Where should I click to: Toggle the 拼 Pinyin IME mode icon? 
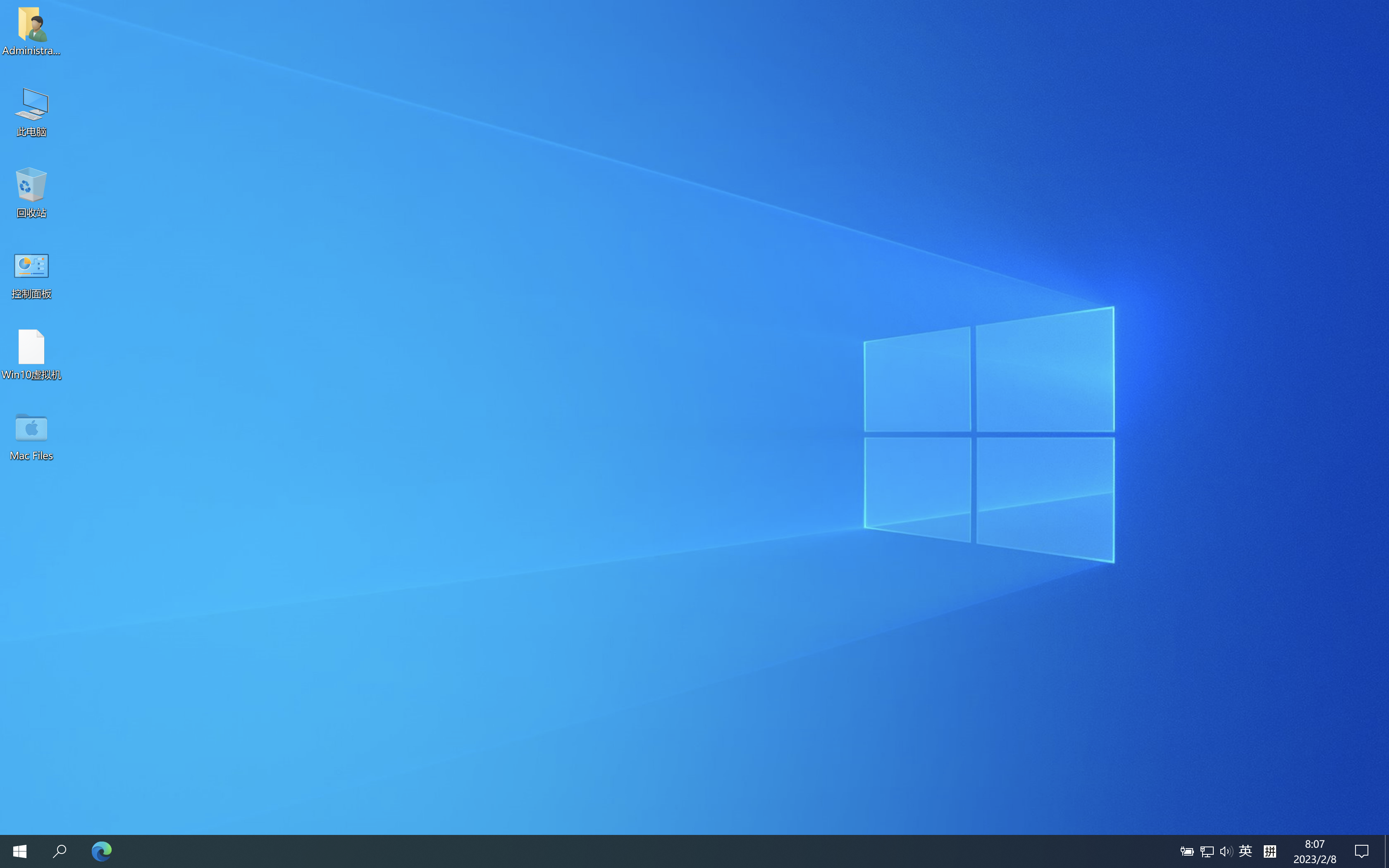tap(1270, 851)
